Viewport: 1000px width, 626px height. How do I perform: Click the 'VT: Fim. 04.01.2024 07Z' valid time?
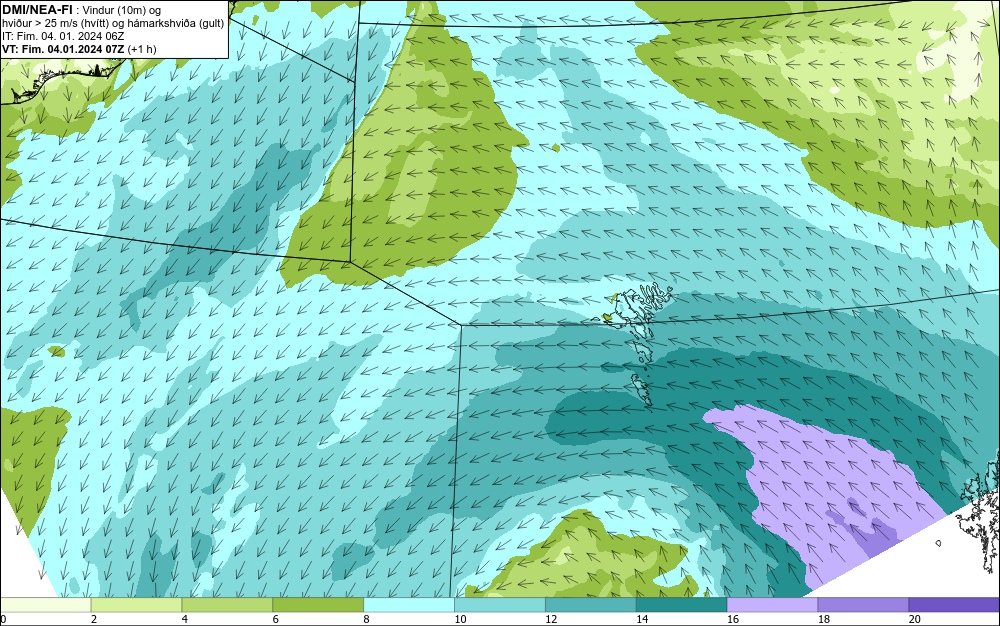63,49
